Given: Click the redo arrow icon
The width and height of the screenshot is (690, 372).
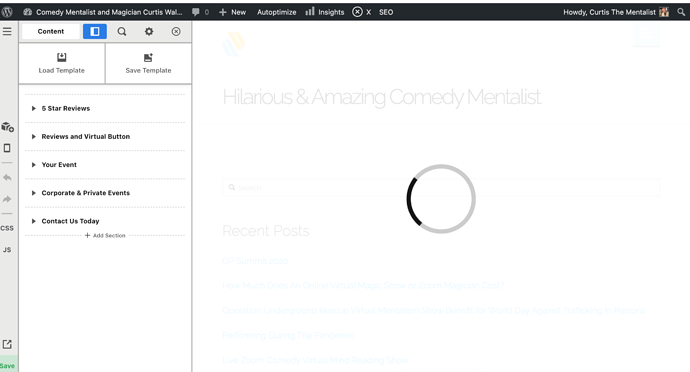Looking at the screenshot, I should coord(7,199).
